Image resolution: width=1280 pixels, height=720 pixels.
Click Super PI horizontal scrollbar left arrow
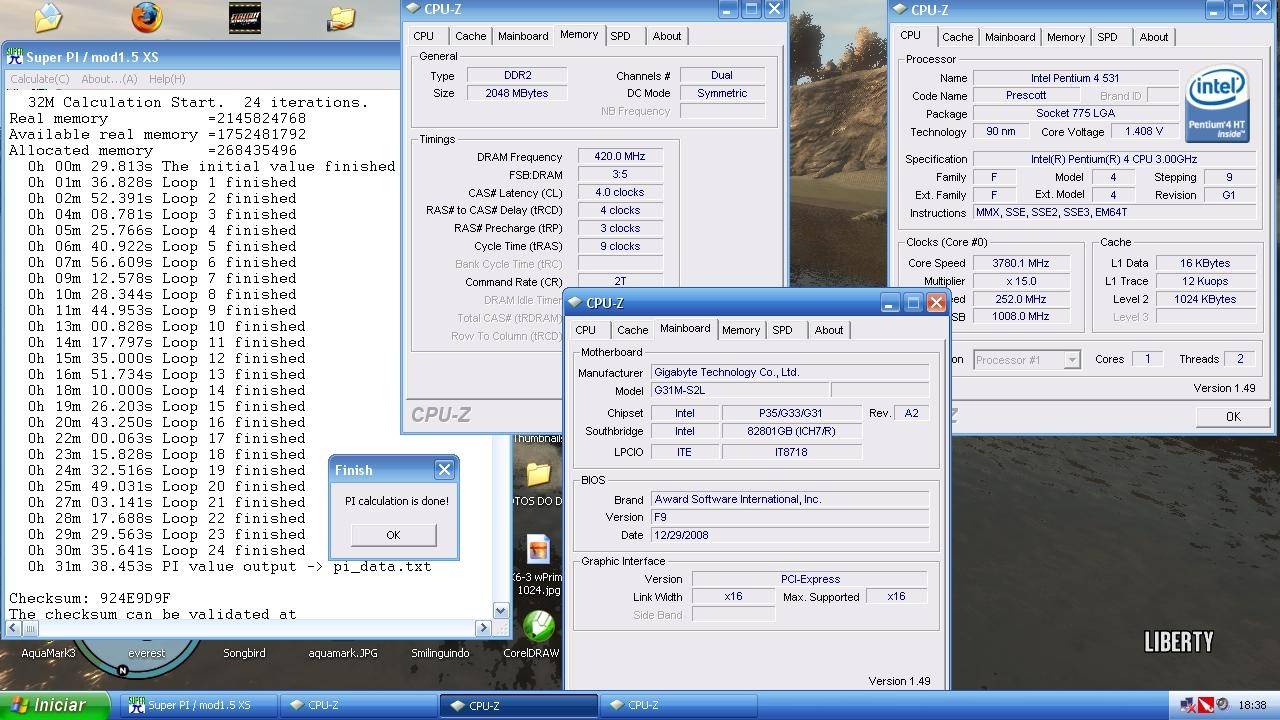point(14,628)
